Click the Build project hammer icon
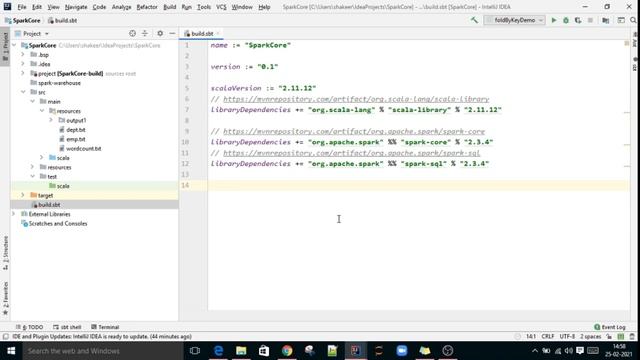Screen dimensions: 640x360 (474, 20)
